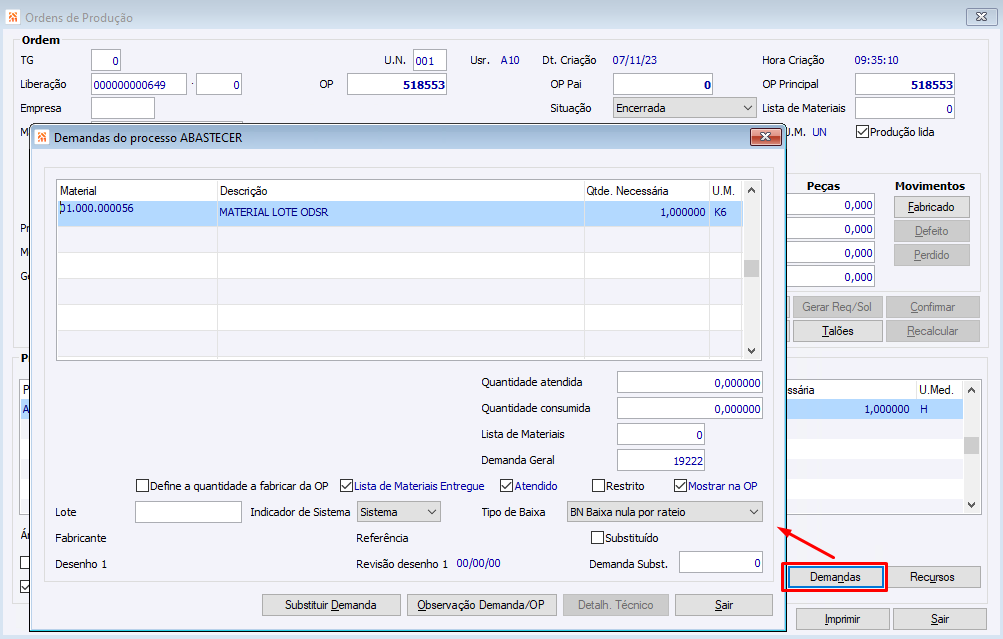Click Lista de Materiais field in dialog
The image size is (1003, 639).
coord(661,434)
